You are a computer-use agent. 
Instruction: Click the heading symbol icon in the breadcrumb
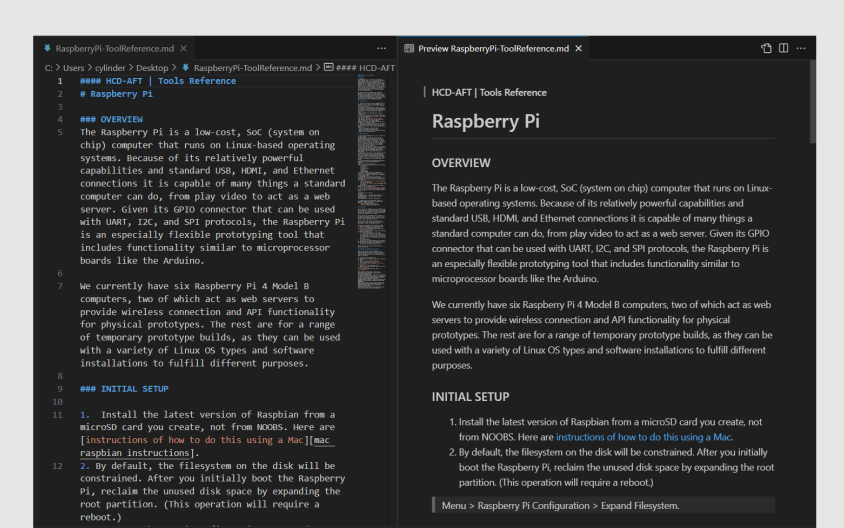[x=328, y=68]
